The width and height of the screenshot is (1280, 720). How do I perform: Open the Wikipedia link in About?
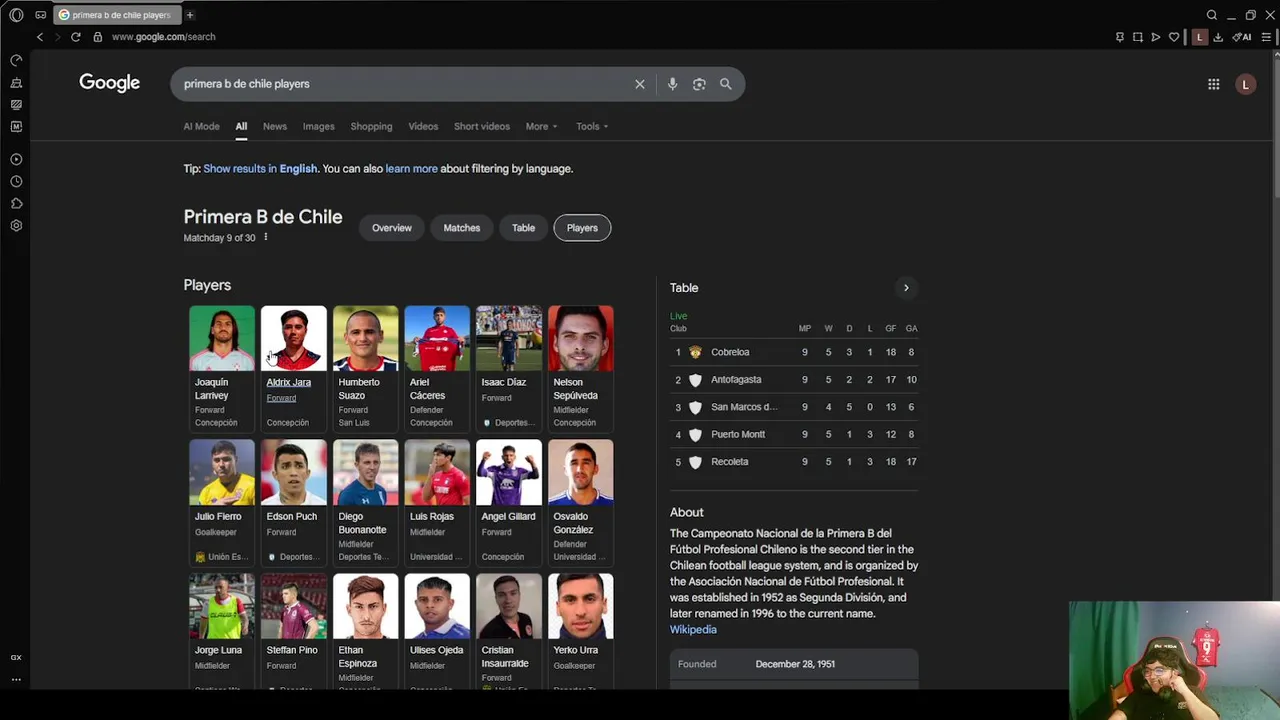coord(693,630)
